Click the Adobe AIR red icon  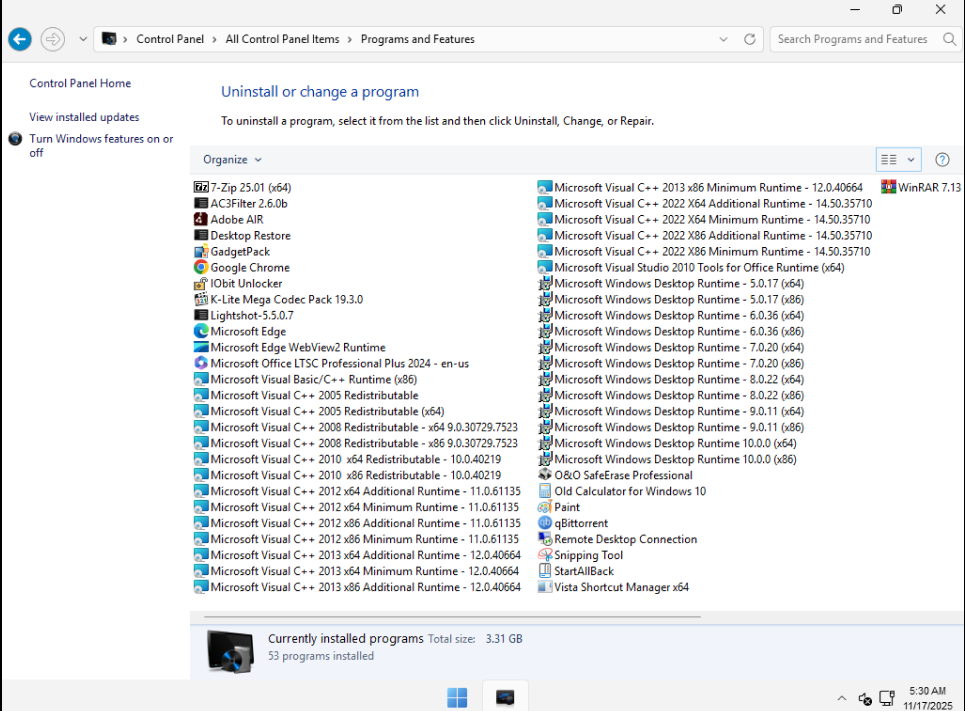coord(201,219)
